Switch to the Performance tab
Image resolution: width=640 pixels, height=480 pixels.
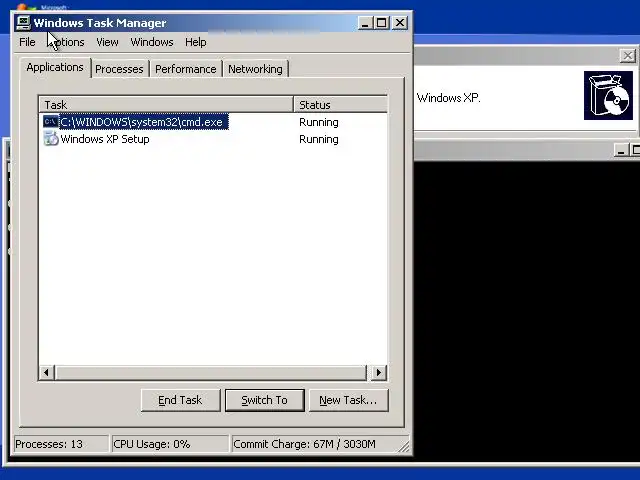[186, 69]
